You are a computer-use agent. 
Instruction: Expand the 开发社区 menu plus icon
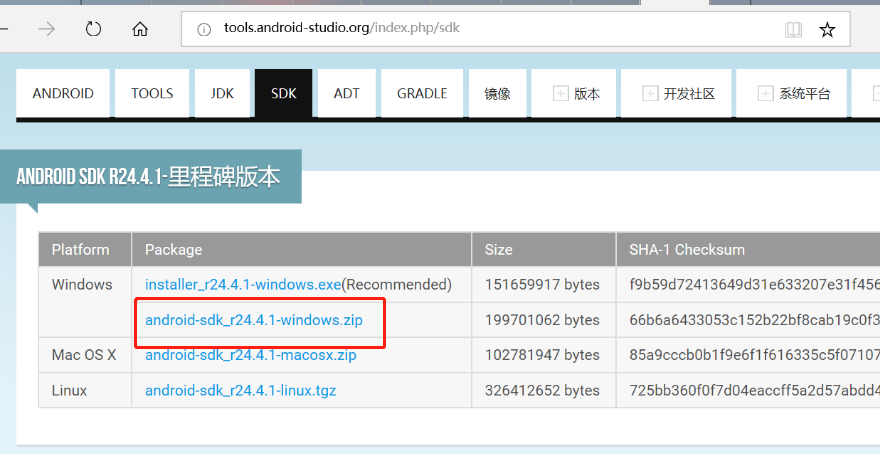coord(650,93)
